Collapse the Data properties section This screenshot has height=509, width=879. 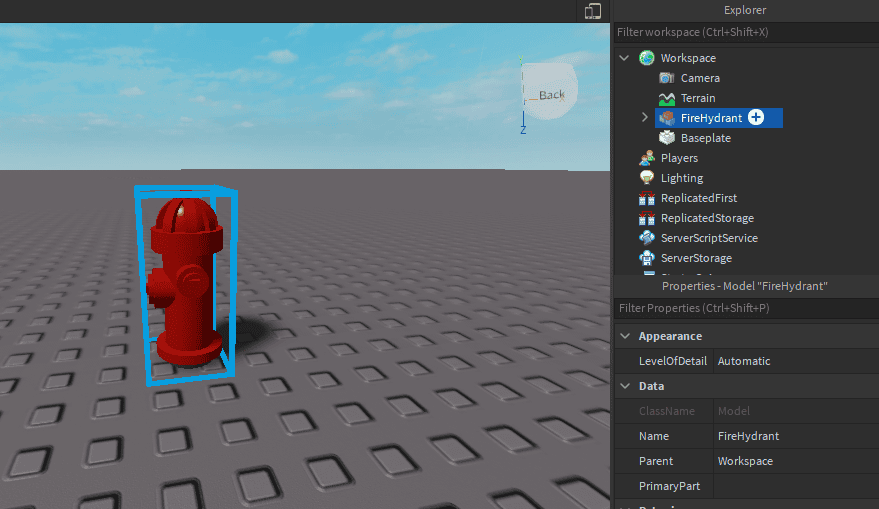625,386
